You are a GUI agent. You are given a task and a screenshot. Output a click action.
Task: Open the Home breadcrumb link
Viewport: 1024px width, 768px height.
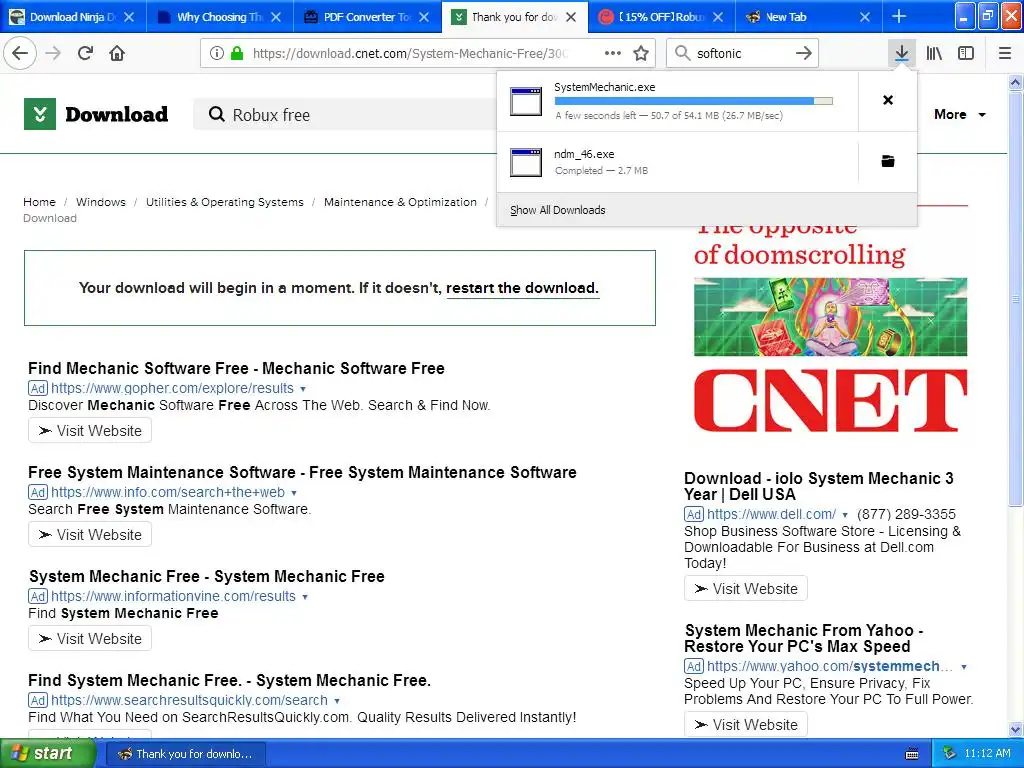click(x=39, y=202)
